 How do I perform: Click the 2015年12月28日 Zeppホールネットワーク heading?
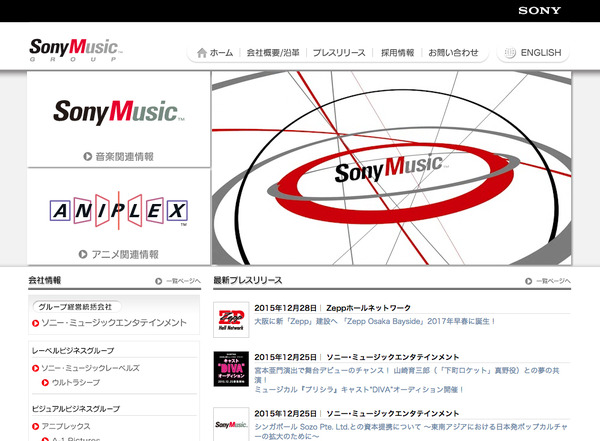pos(332,308)
